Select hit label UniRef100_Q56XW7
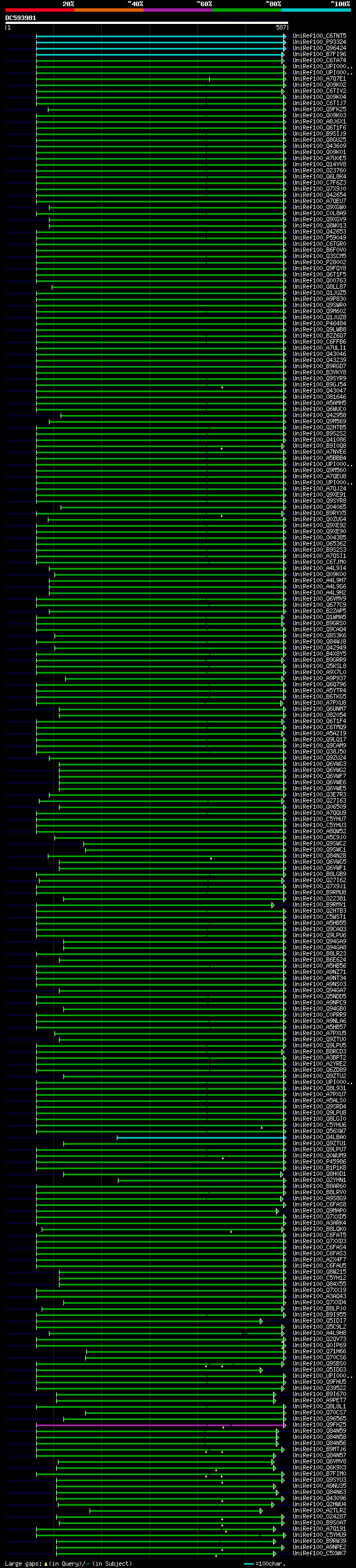Viewport: 356px width, 1568px height. pos(319,1131)
